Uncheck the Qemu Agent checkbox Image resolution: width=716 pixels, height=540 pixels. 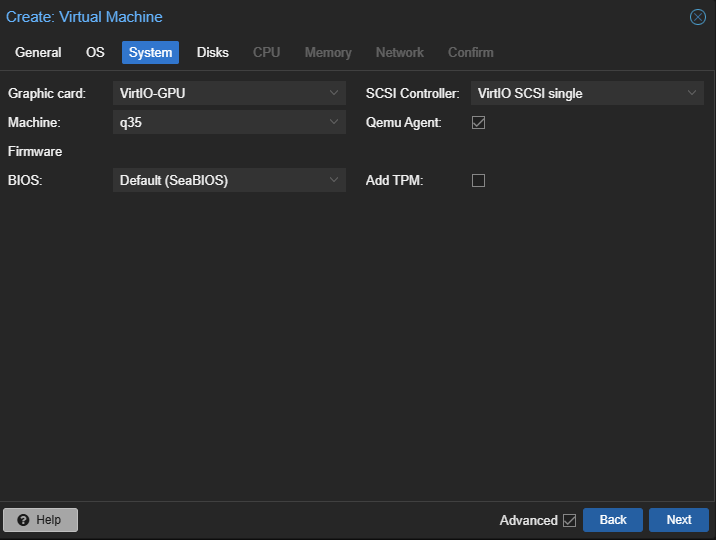[478, 122]
